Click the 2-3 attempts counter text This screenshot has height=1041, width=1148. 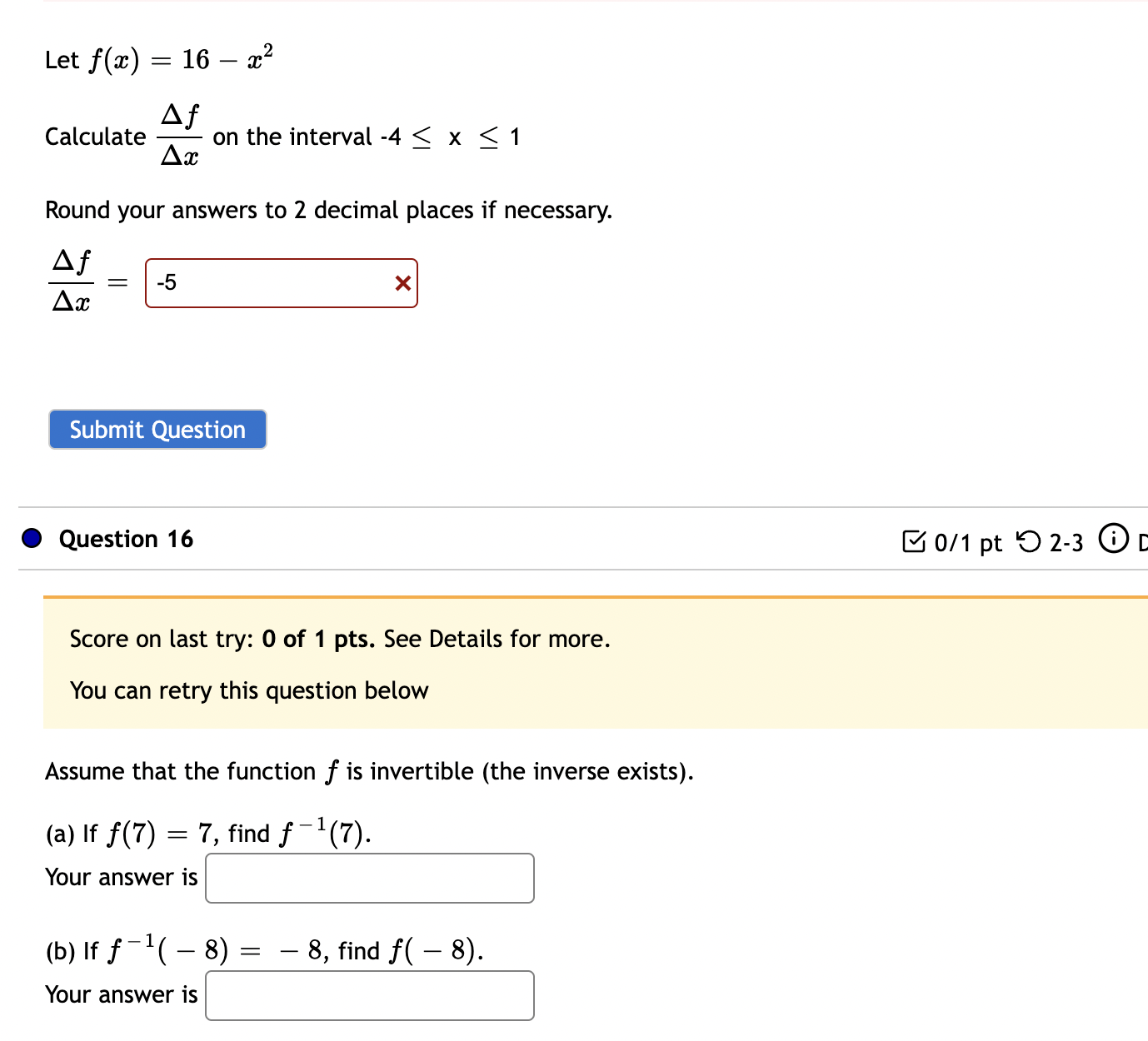coord(1066,542)
